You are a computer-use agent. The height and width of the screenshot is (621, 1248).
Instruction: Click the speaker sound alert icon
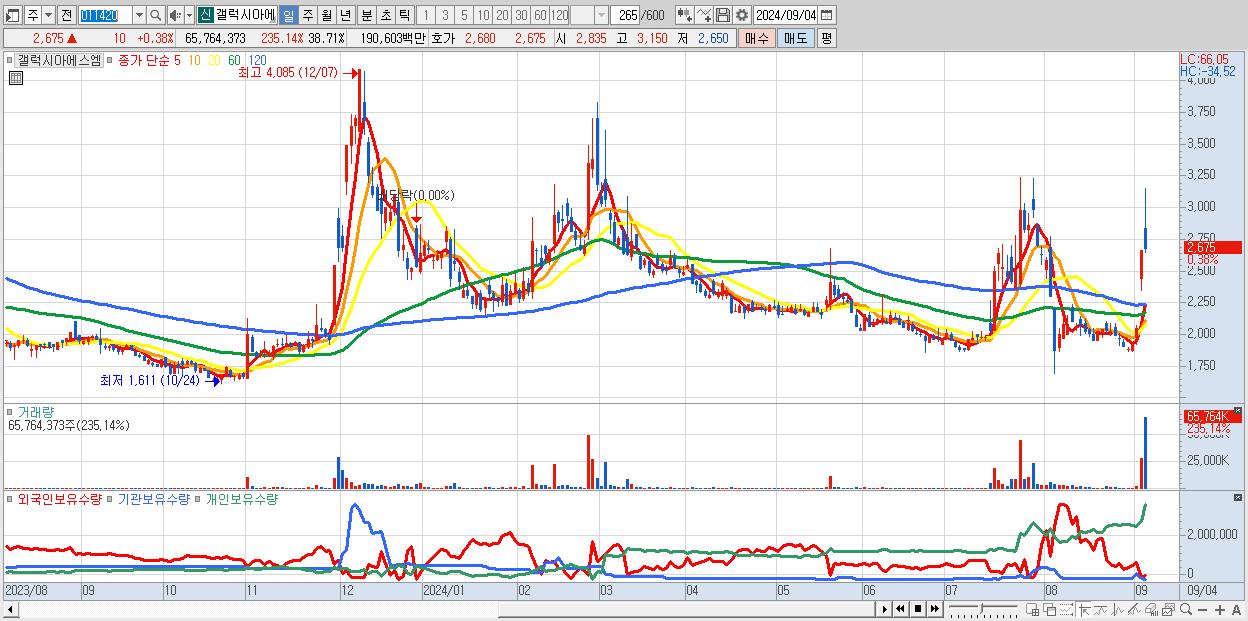pyautogui.click(x=174, y=15)
